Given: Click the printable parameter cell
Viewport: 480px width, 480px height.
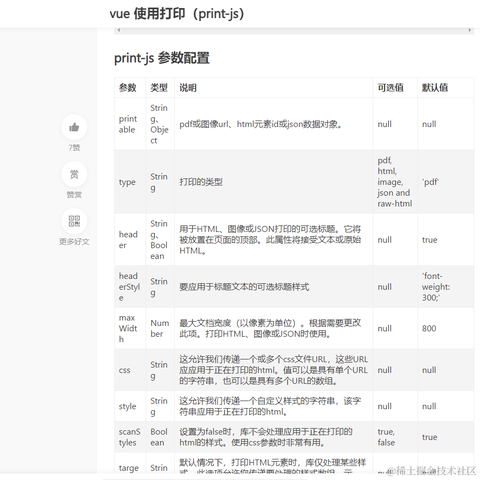Looking at the screenshot, I should (x=130, y=124).
